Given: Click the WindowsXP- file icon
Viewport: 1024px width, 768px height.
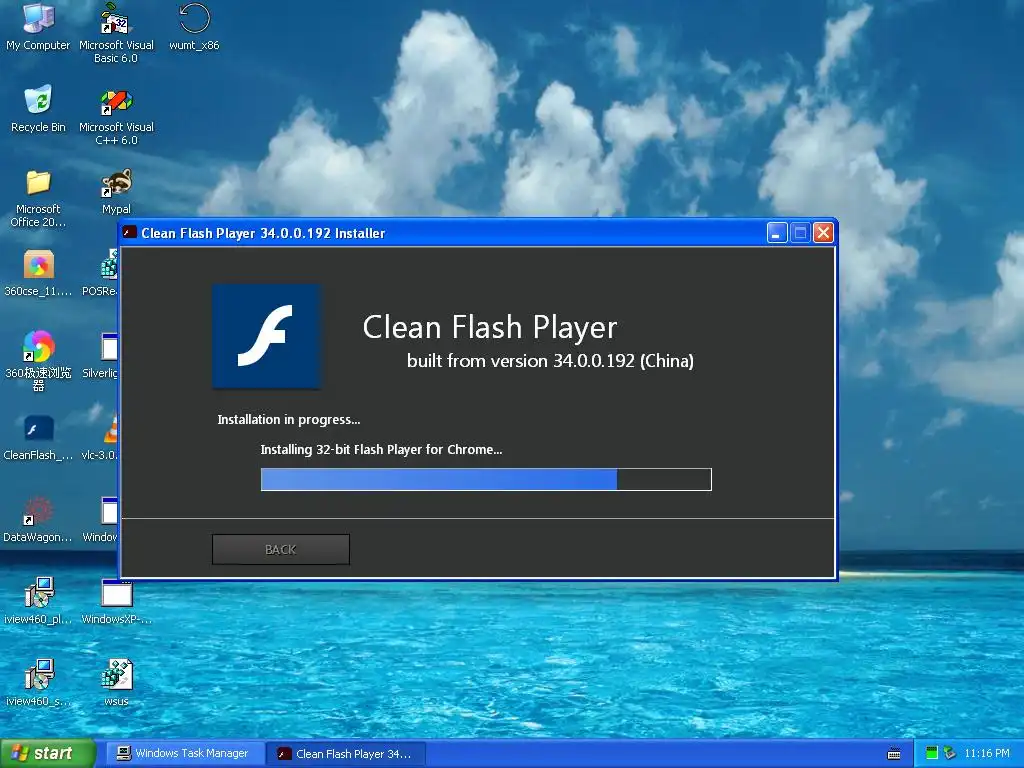Looking at the screenshot, I should [x=116, y=601].
